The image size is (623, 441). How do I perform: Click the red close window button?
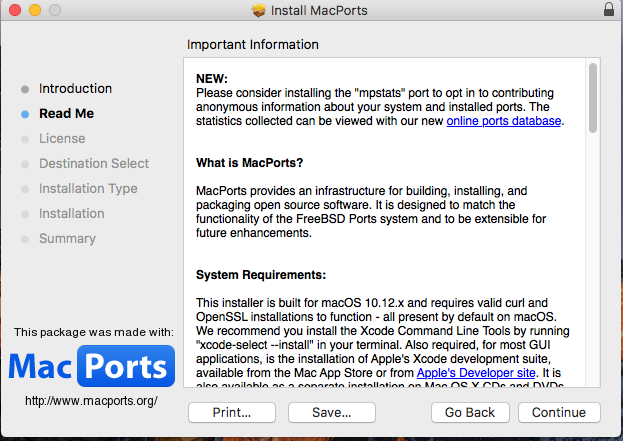click(x=15, y=10)
